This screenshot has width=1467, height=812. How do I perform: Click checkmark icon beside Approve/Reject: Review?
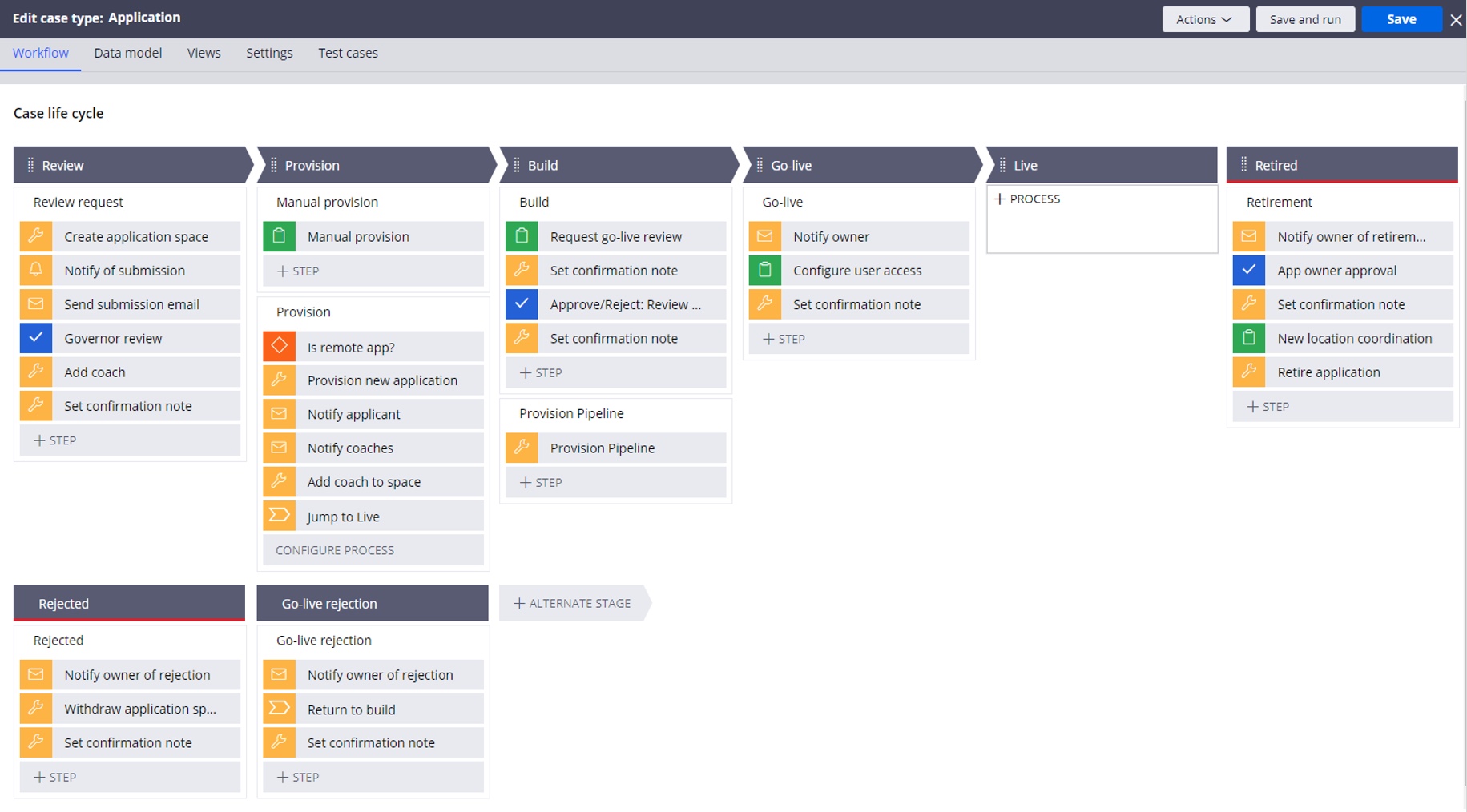(x=522, y=304)
